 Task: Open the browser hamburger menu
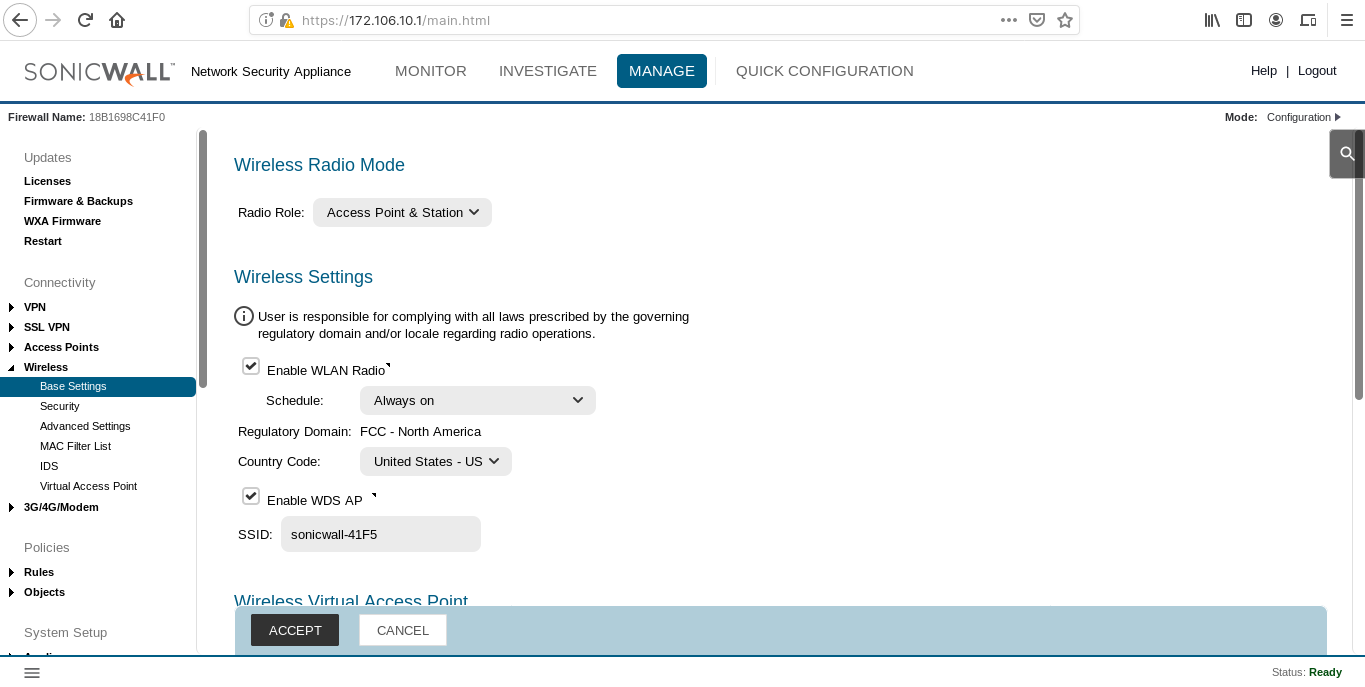(1346, 20)
